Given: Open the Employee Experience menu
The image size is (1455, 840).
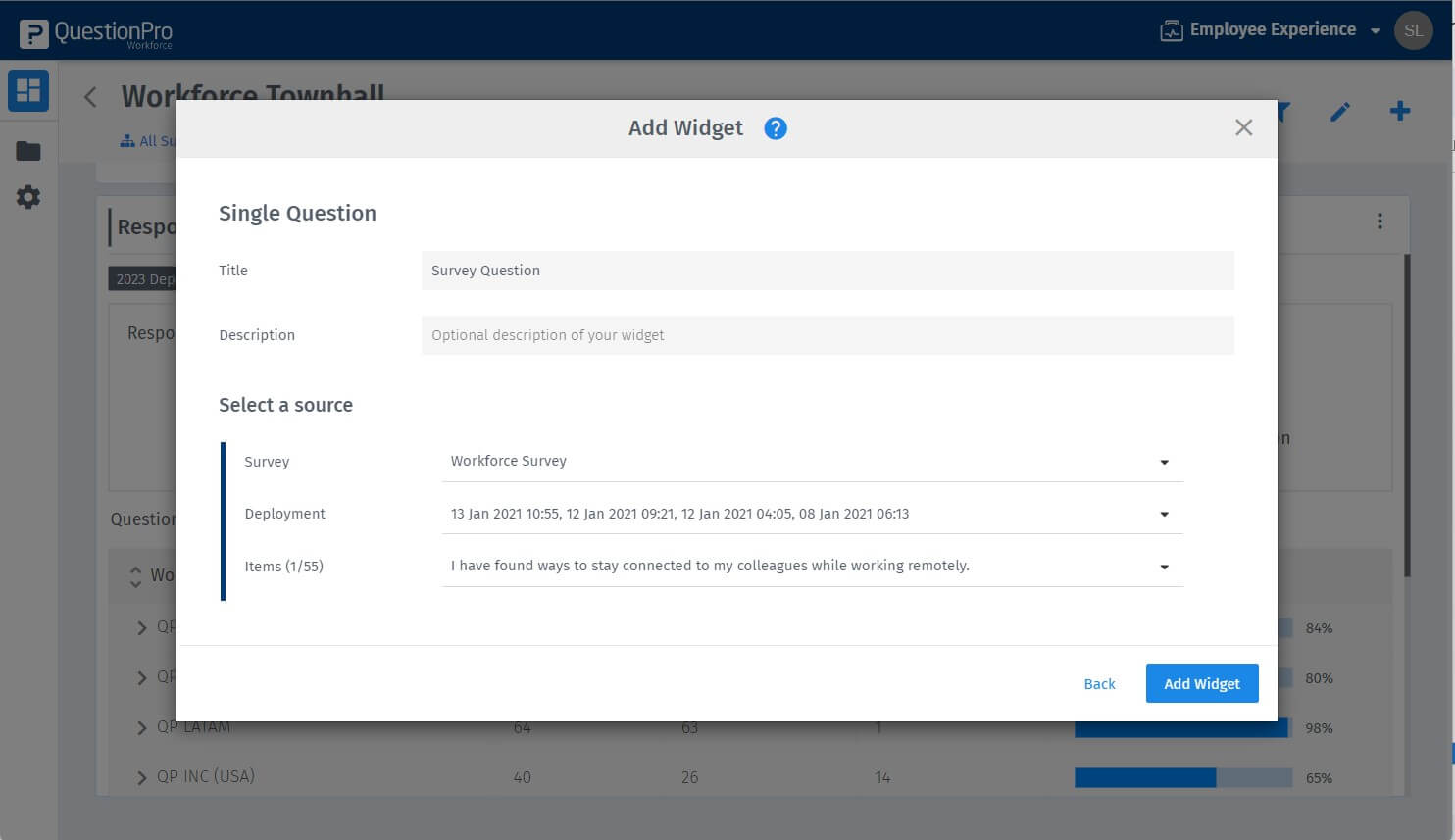Looking at the screenshot, I should coord(1265,29).
